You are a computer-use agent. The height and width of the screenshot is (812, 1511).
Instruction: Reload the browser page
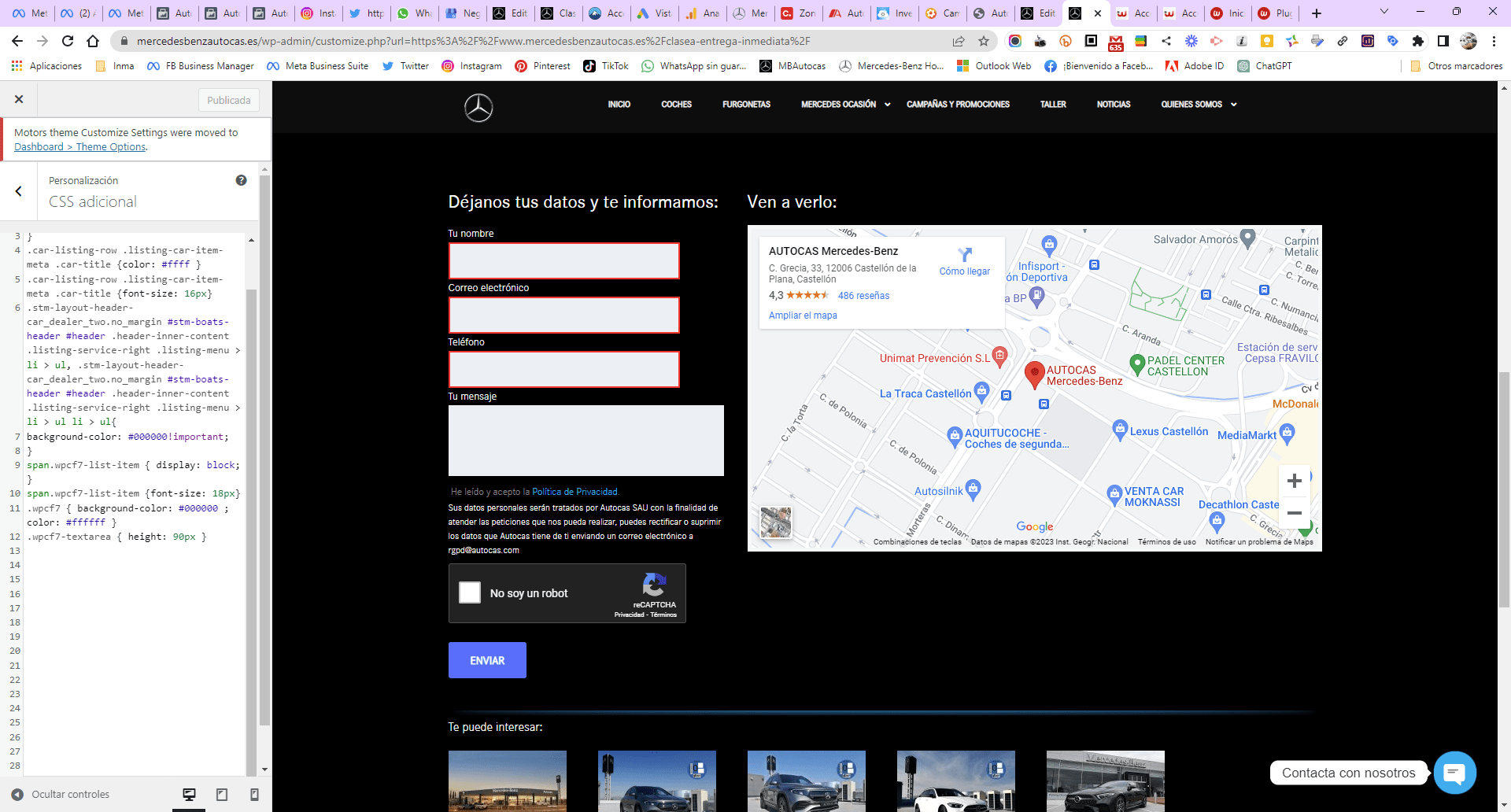coord(68,41)
